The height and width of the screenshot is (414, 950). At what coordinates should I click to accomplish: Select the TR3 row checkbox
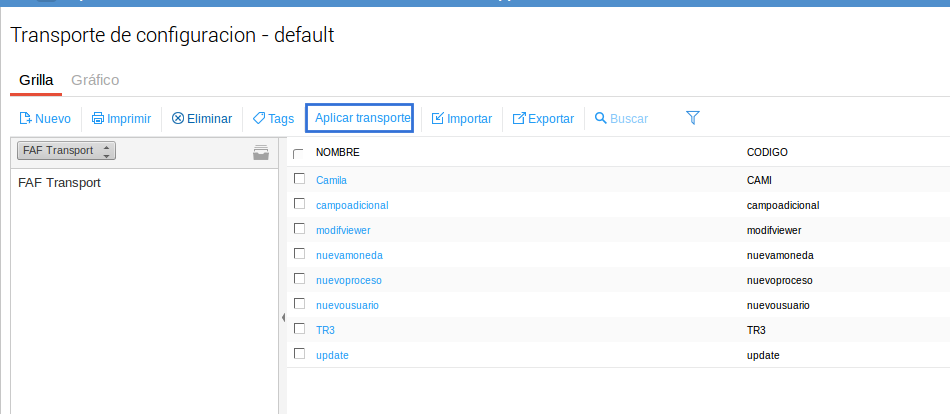pos(299,328)
